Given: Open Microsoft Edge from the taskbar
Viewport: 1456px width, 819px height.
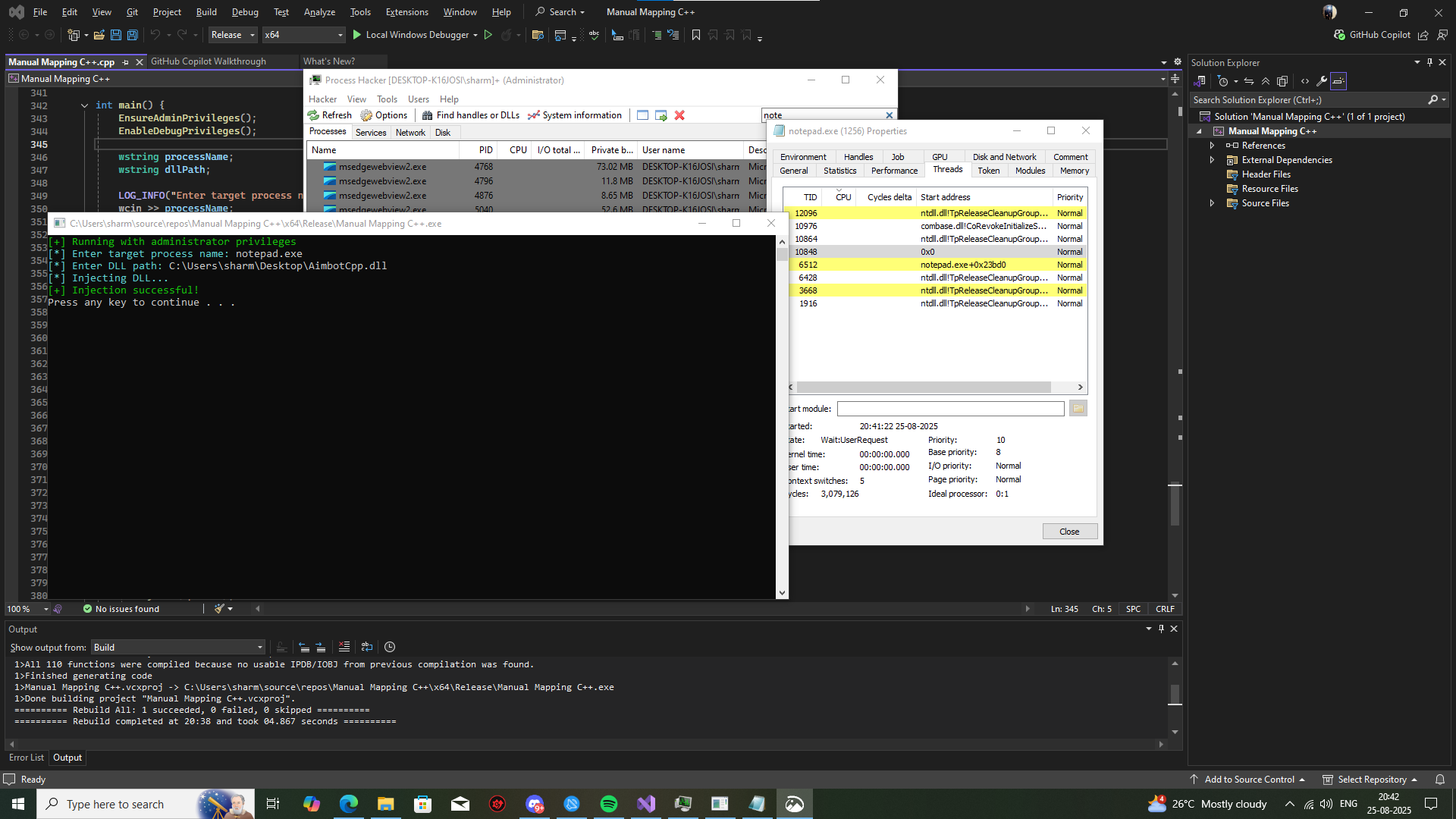Looking at the screenshot, I should (x=348, y=804).
